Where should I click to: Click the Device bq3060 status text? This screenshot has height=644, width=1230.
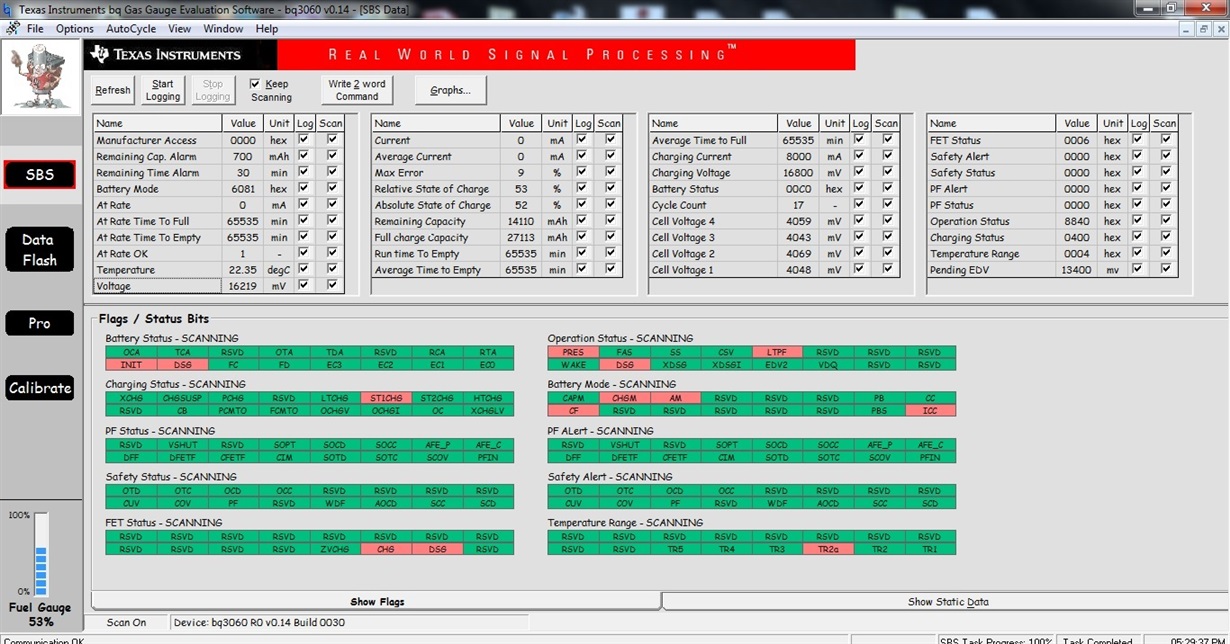[x=259, y=622]
